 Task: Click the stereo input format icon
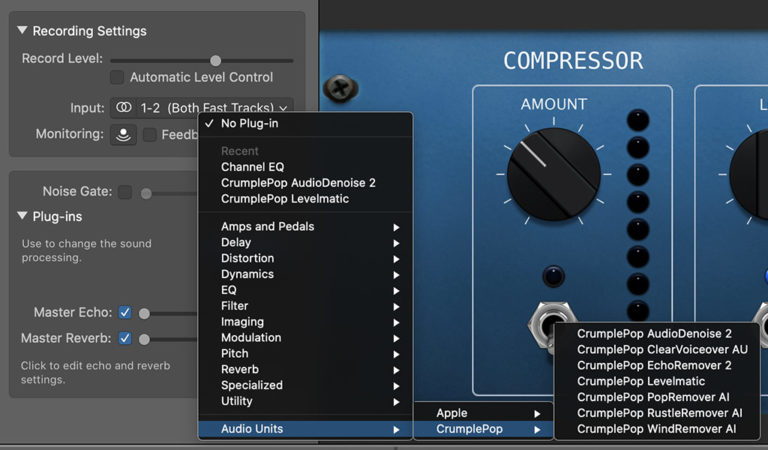[x=123, y=107]
